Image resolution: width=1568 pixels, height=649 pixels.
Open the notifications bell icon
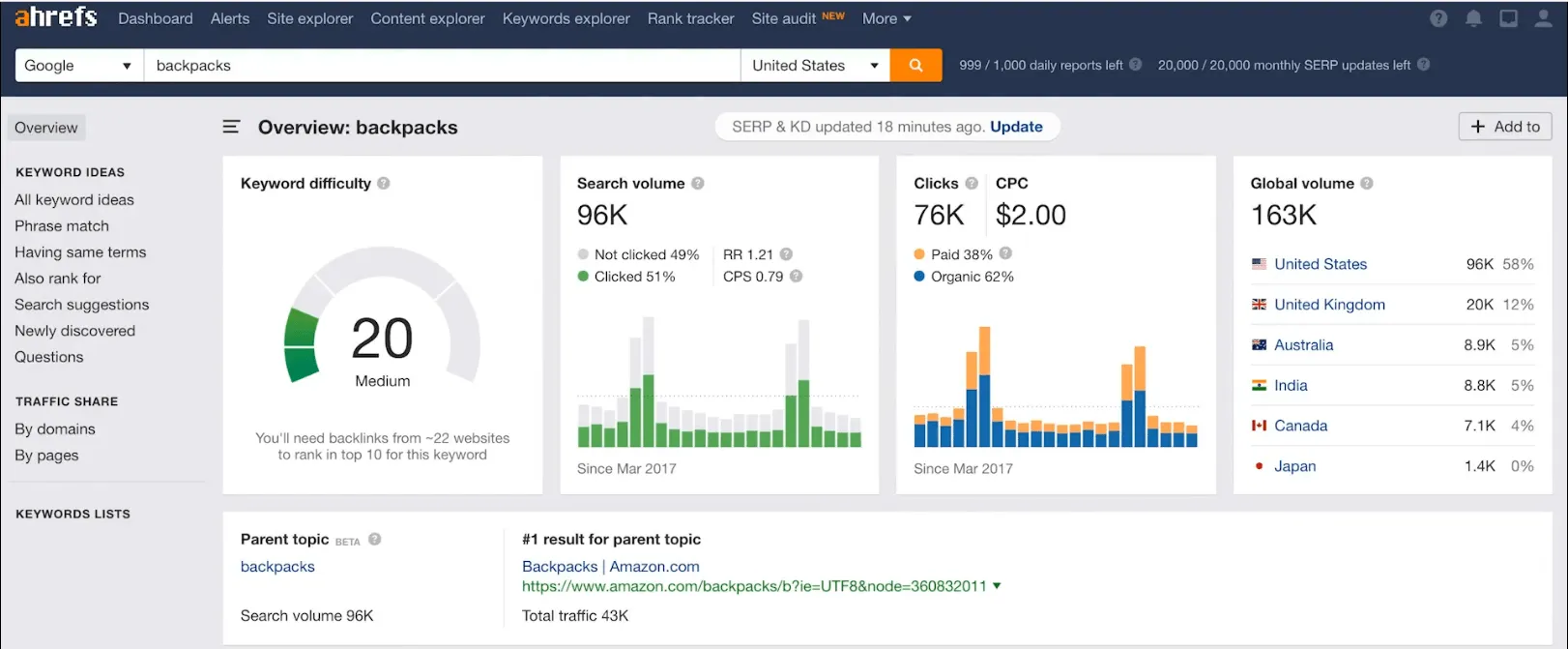[x=1473, y=18]
